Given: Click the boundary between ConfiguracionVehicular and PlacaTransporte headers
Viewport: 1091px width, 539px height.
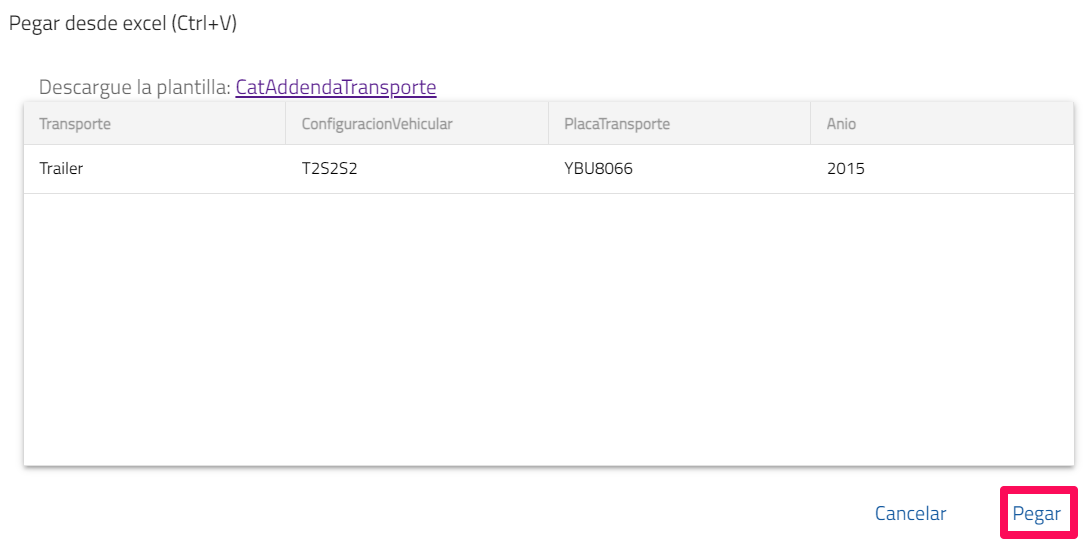Looking at the screenshot, I should pyautogui.click(x=549, y=124).
